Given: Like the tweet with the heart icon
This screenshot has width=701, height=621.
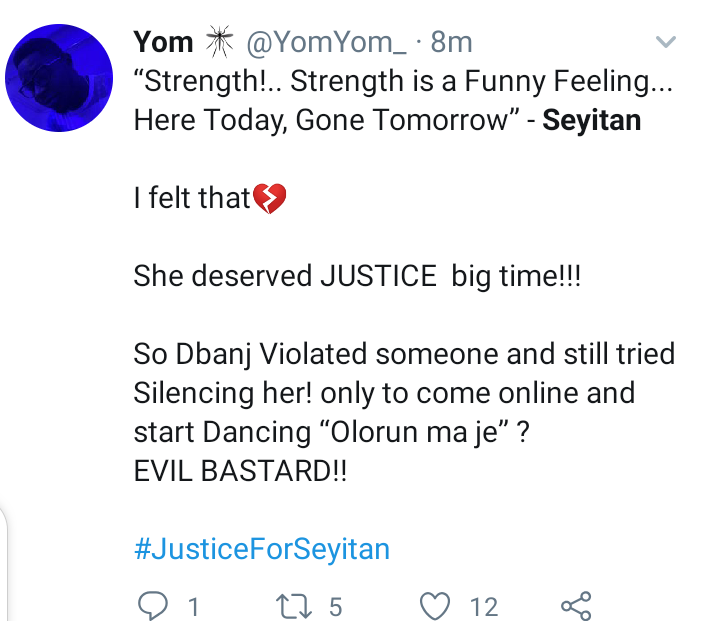Looking at the screenshot, I should (435, 605).
